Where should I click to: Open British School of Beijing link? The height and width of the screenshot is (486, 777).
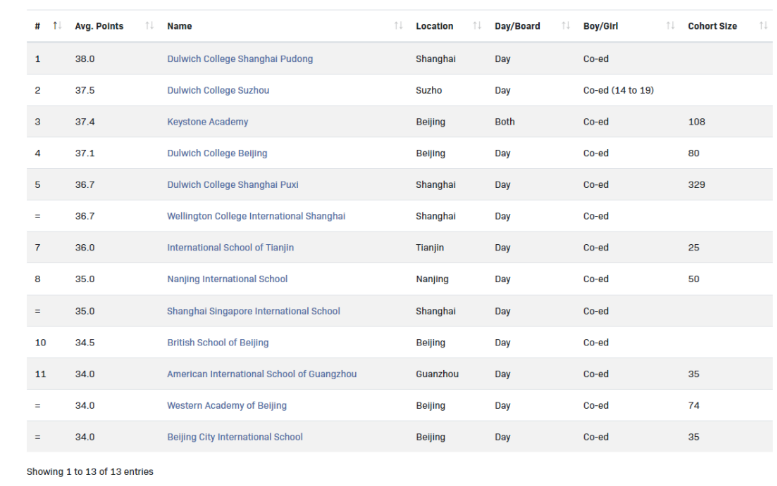click(x=218, y=342)
